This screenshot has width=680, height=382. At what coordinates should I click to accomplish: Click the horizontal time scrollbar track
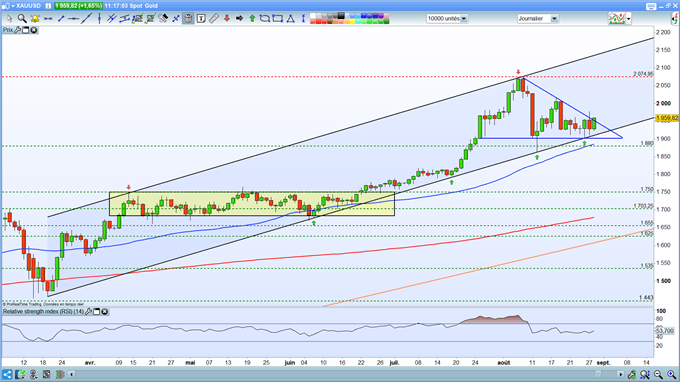tap(346, 374)
